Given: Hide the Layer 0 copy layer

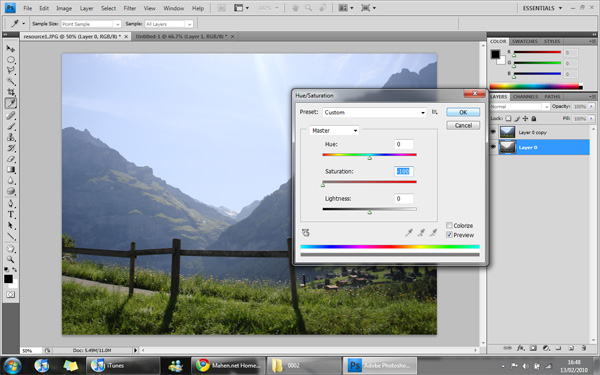Looking at the screenshot, I should (493, 132).
